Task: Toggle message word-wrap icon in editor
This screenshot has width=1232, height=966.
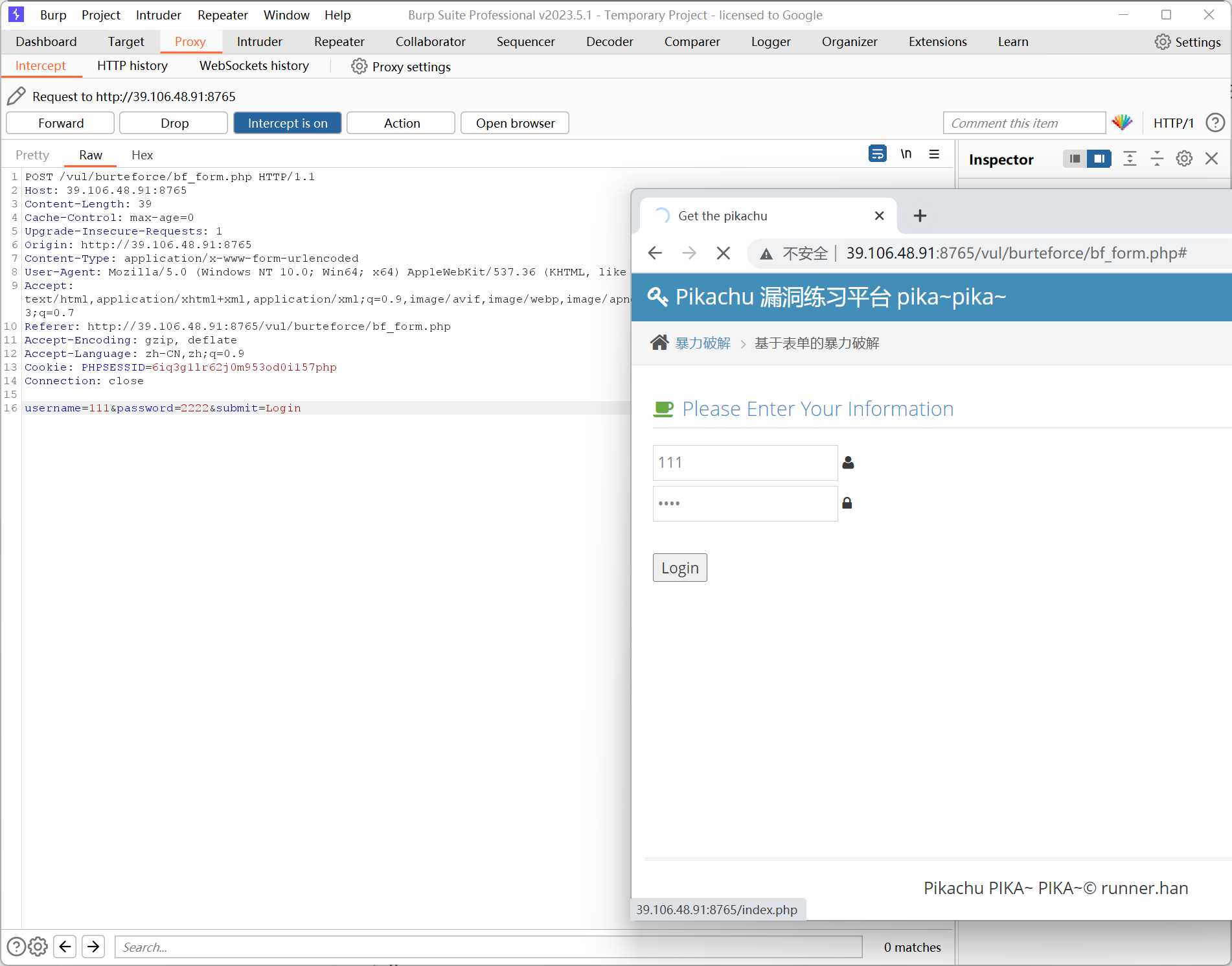Action: pyautogui.click(x=877, y=154)
